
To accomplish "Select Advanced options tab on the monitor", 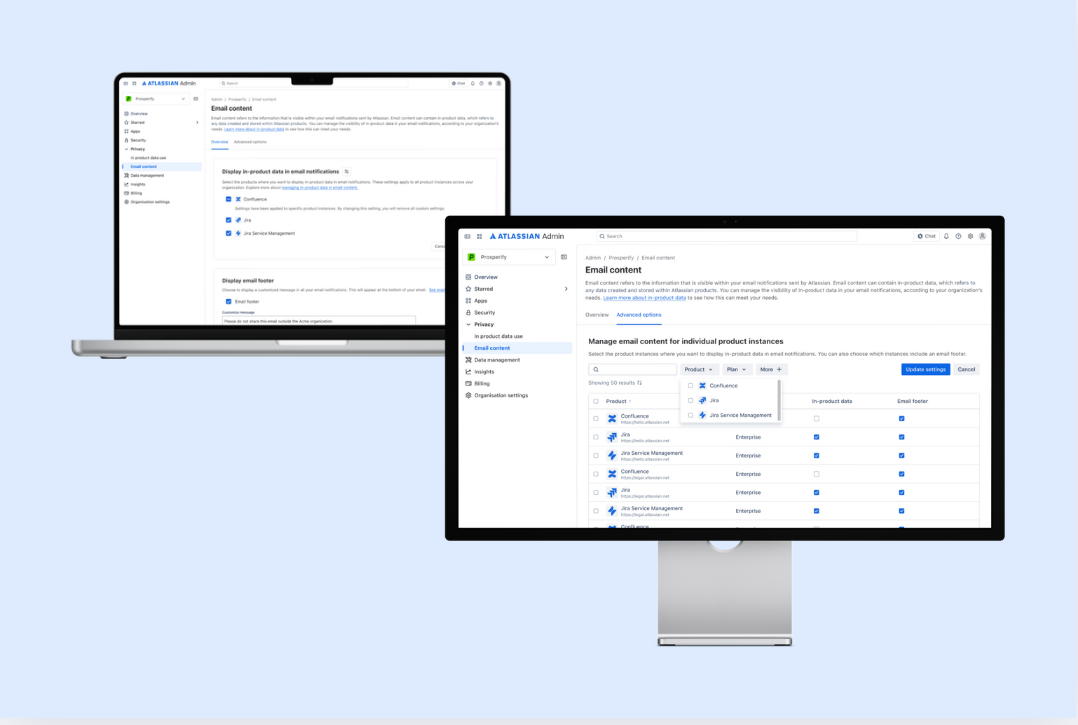I will point(639,315).
